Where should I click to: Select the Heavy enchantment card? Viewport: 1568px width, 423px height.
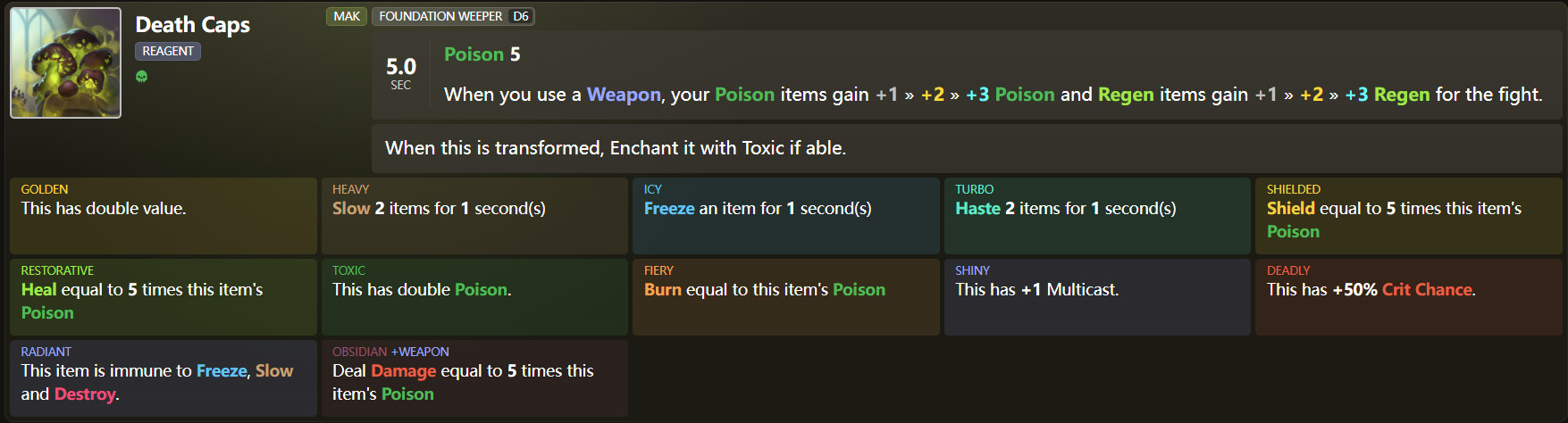coord(474,215)
